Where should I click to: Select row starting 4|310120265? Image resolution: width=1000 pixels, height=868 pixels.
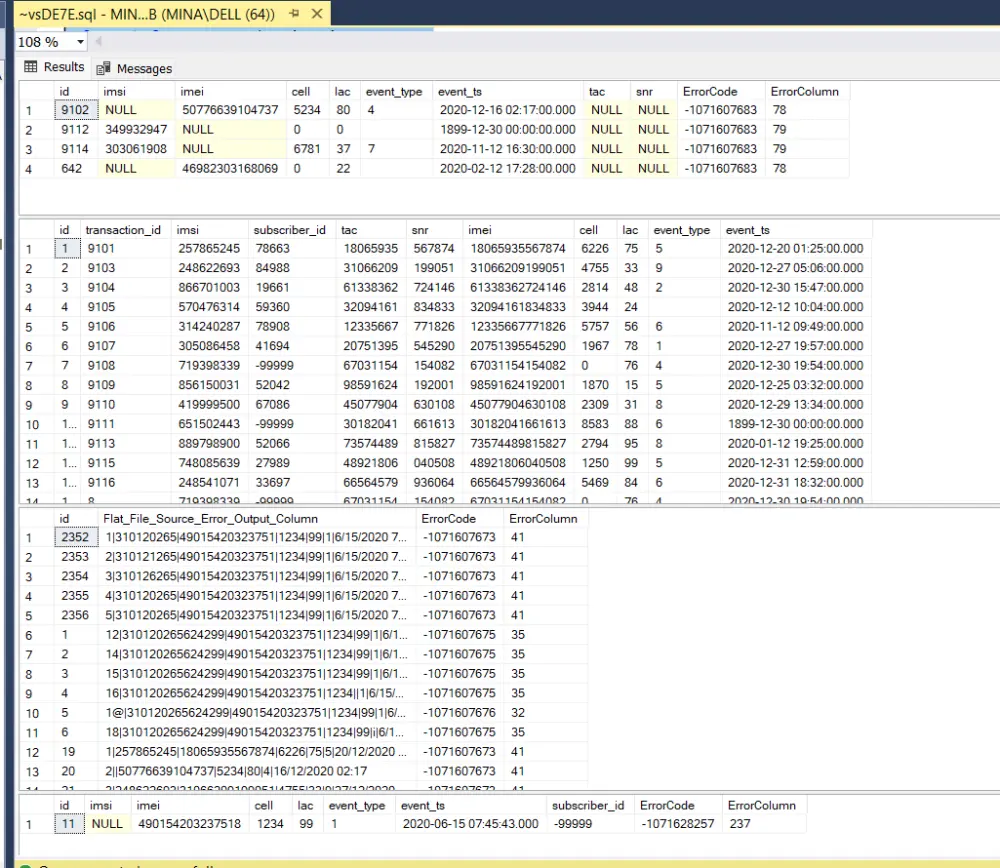tap(256, 596)
